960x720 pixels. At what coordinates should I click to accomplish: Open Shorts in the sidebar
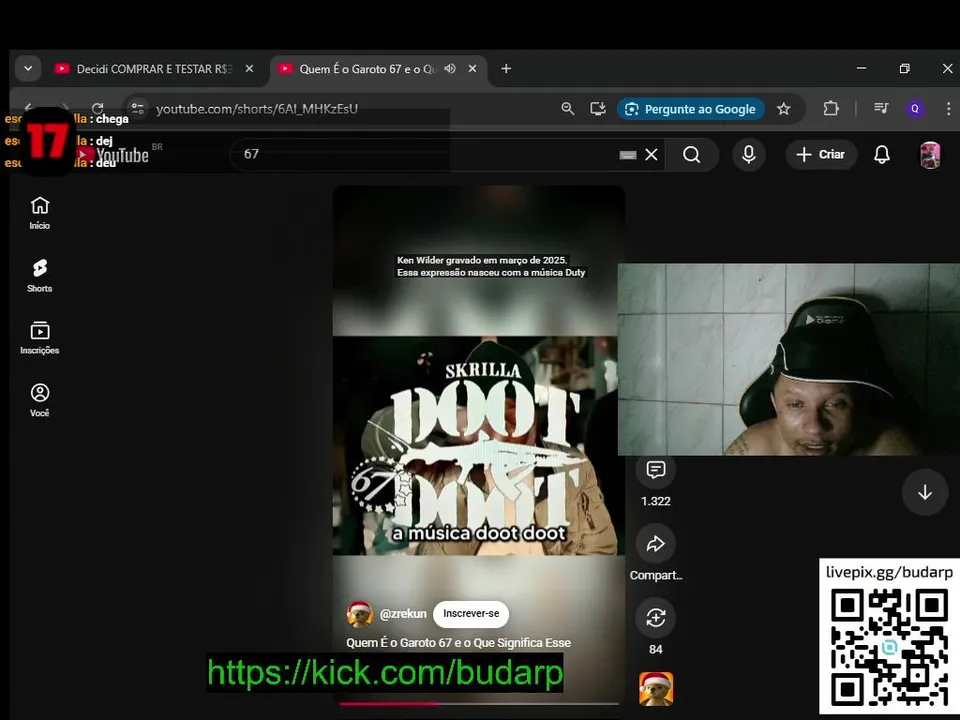coord(40,276)
